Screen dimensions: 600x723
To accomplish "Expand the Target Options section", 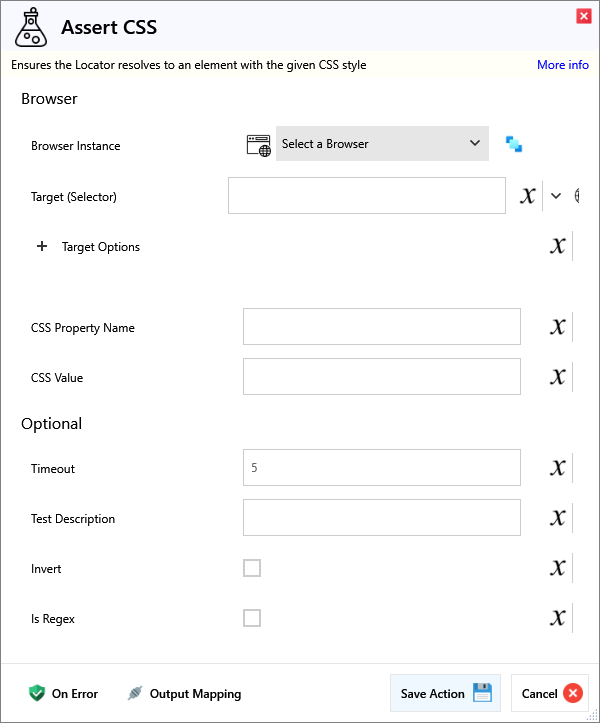I will tap(42, 247).
